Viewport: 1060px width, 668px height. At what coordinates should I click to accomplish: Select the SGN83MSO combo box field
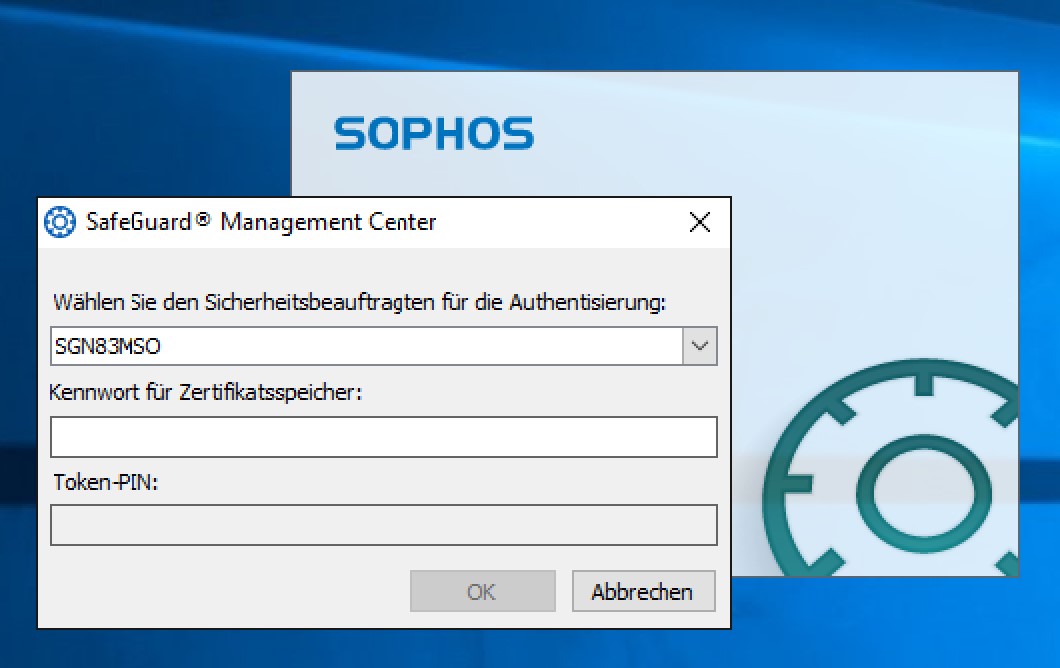point(384,346)
